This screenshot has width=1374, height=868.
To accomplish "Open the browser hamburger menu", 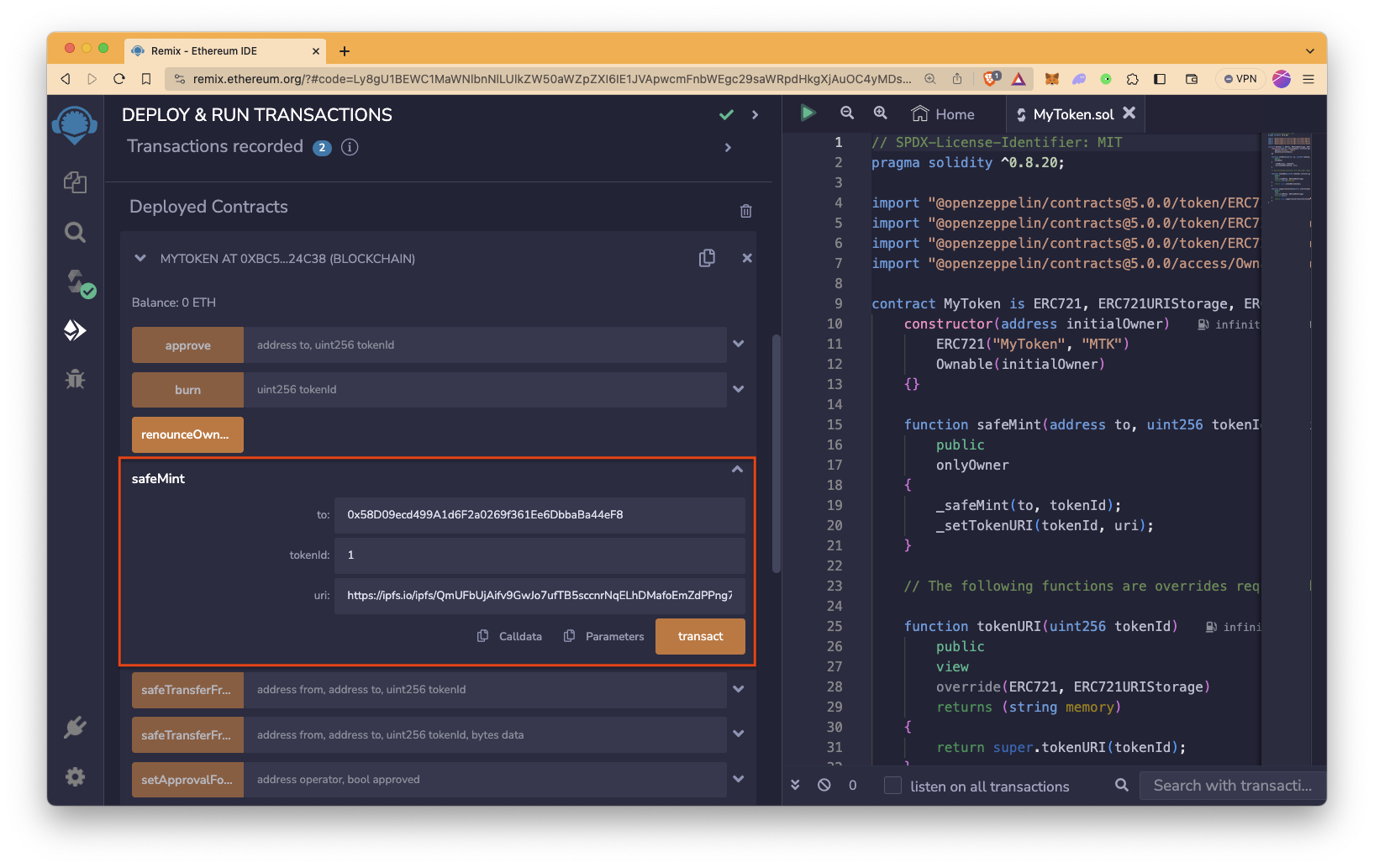I will click(1308, 79).
